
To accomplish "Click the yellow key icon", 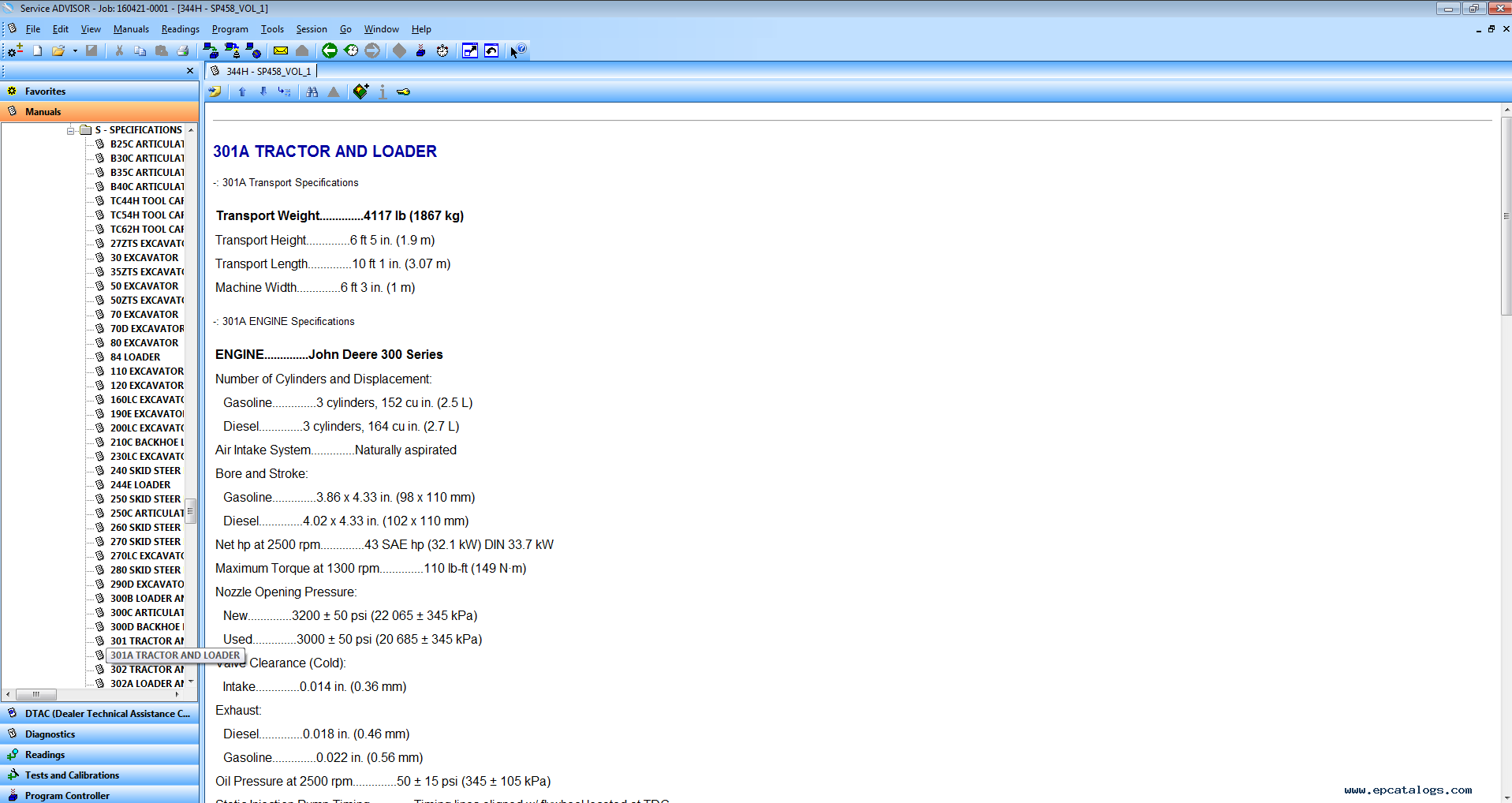I will tap(403, 92).
